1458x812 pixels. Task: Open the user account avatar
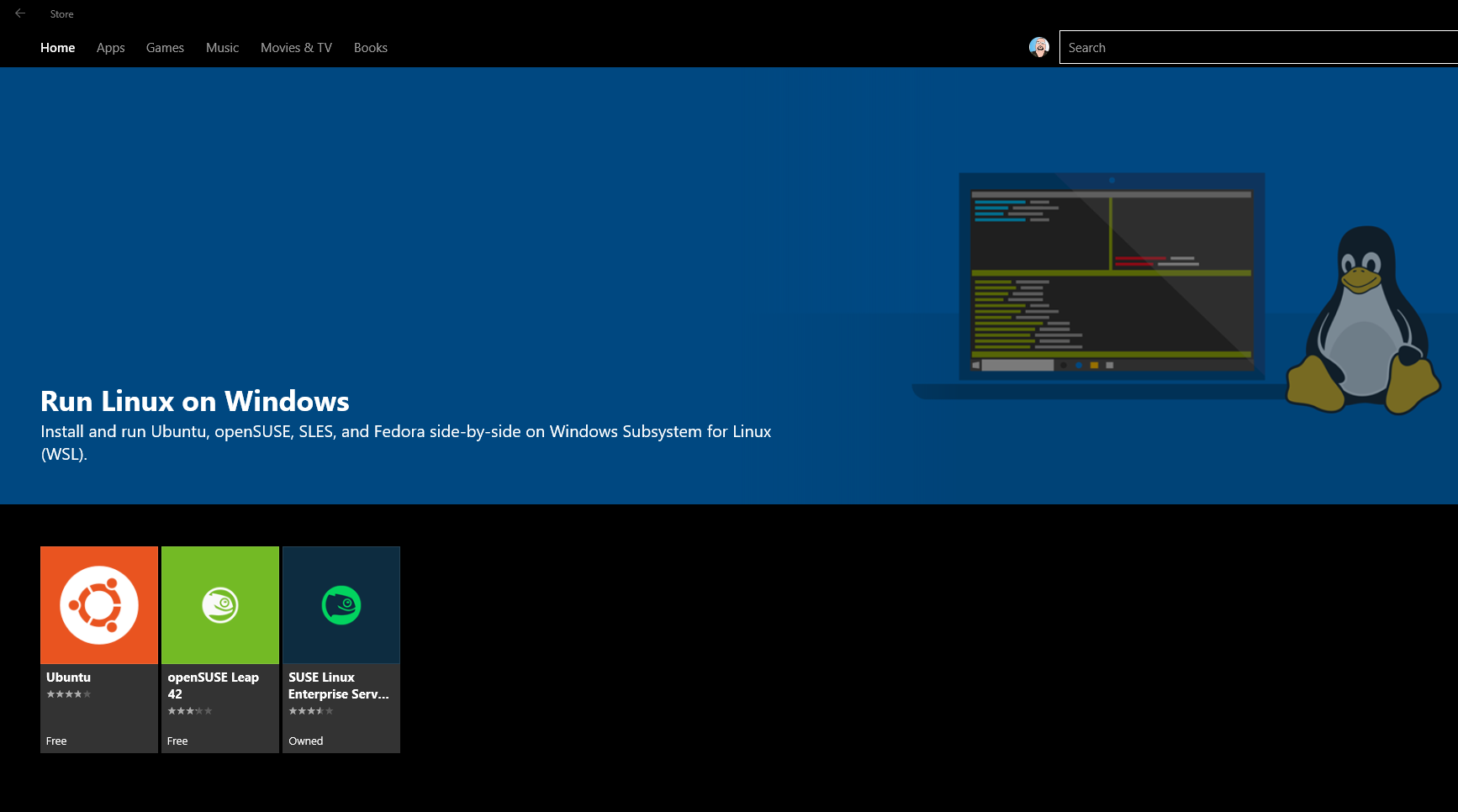pyautogui.click(x=1039, y=47)
